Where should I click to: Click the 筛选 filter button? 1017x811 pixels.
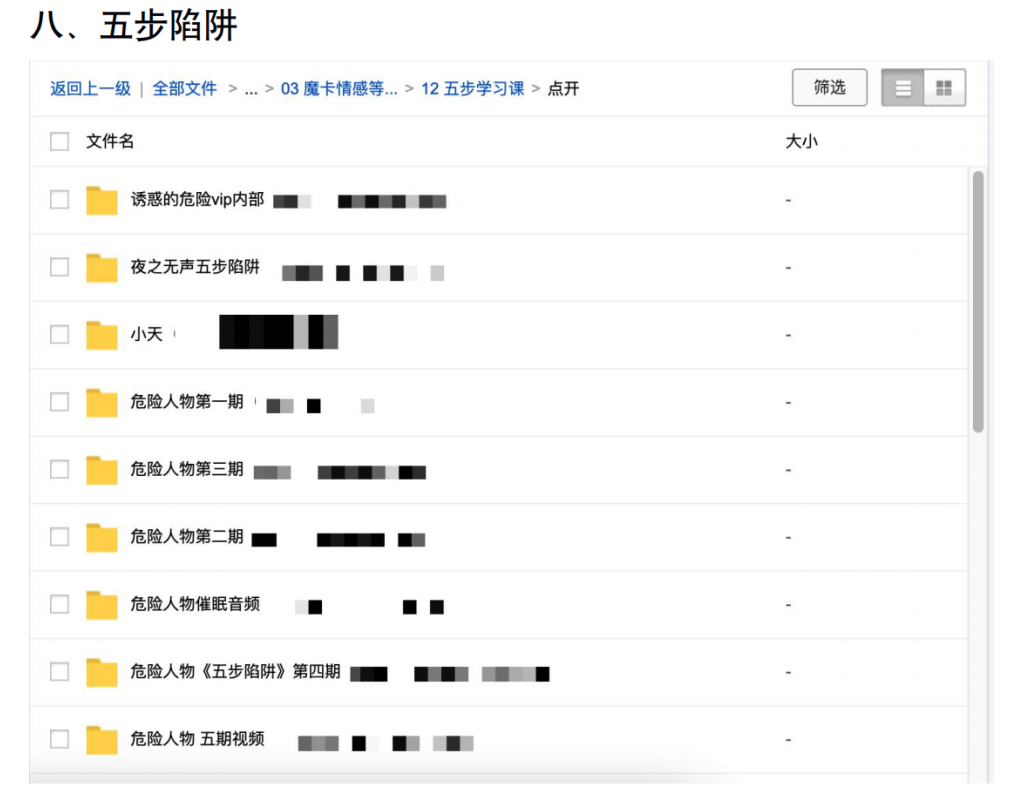[829, 87]
